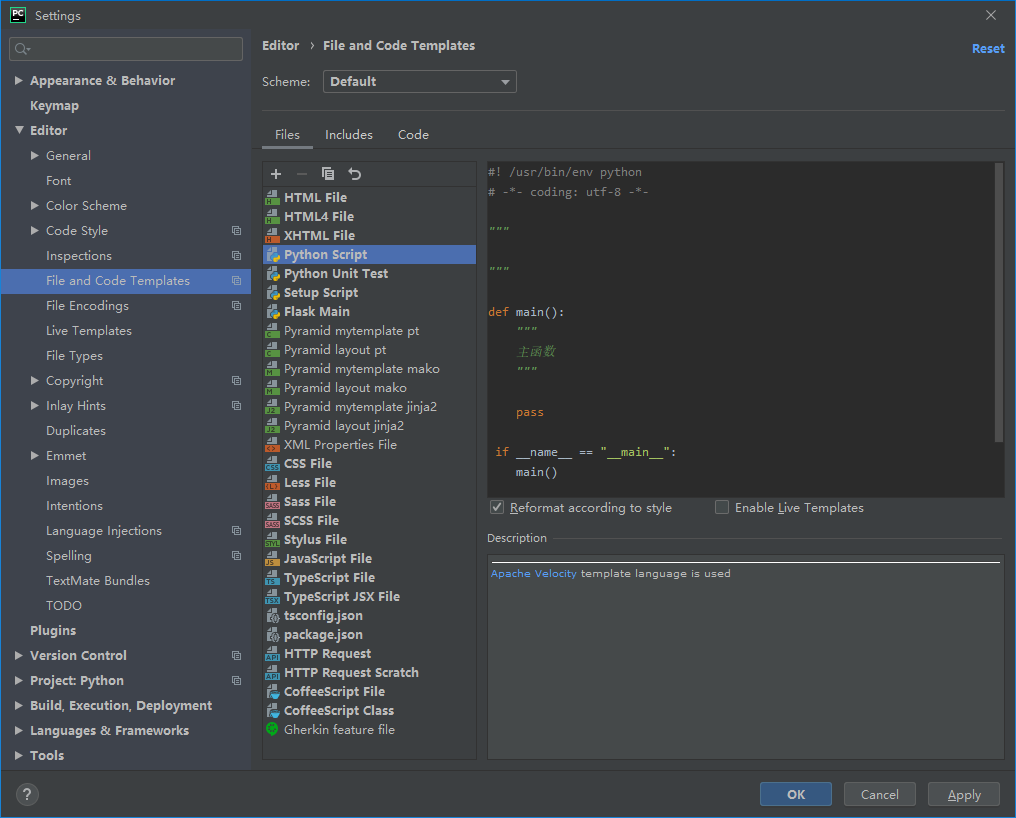Click project-level icon beside Version Control

tap(237, 655)
